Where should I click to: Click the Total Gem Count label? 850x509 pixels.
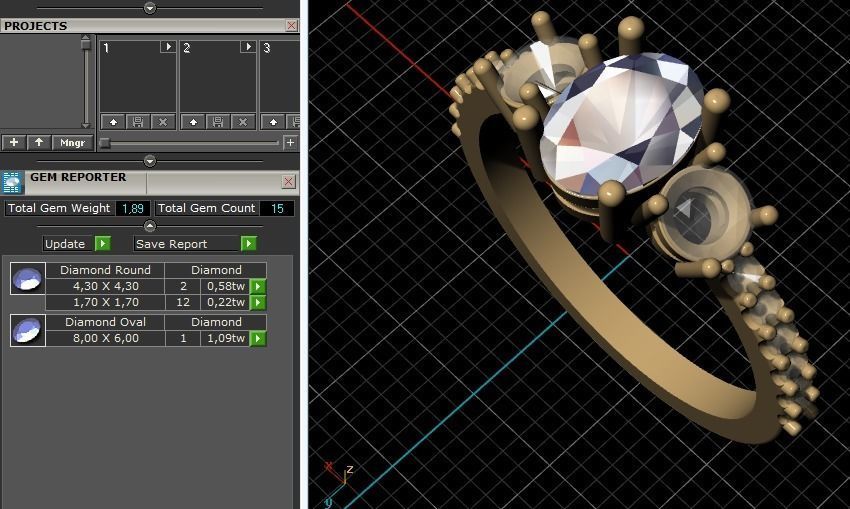coord(207,208)
